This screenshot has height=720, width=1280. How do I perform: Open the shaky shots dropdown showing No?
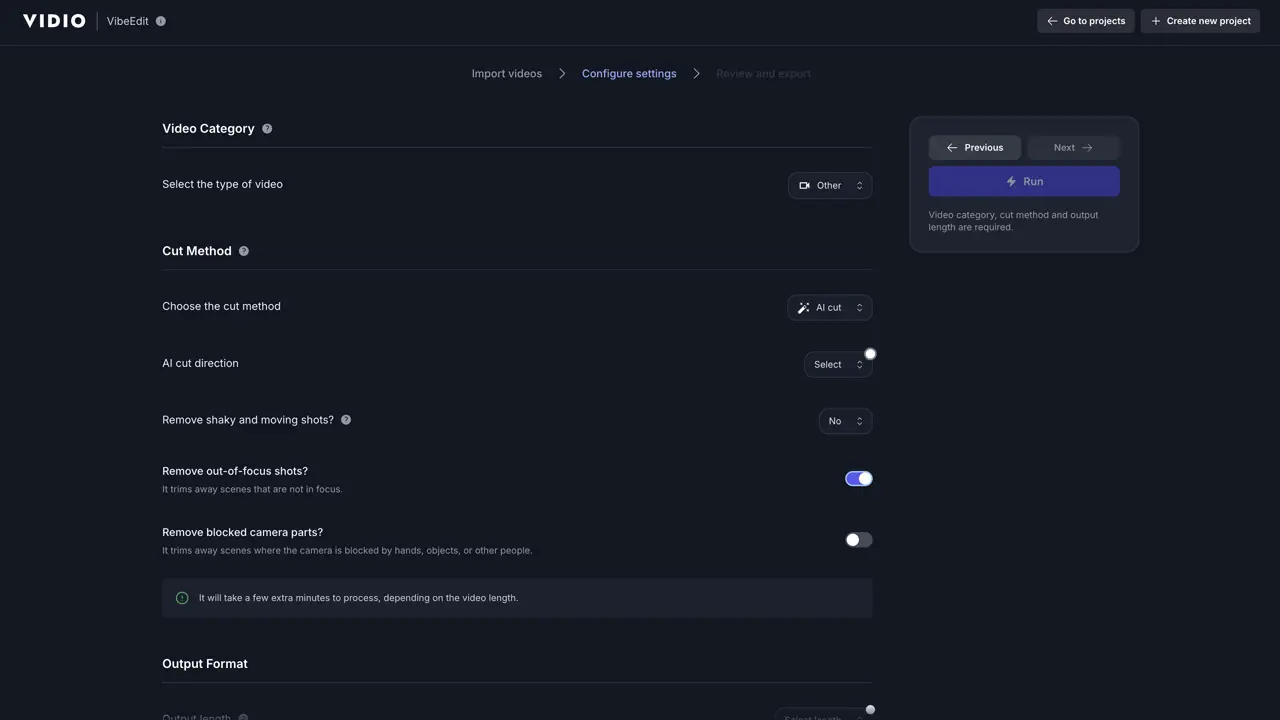point(845,421)
